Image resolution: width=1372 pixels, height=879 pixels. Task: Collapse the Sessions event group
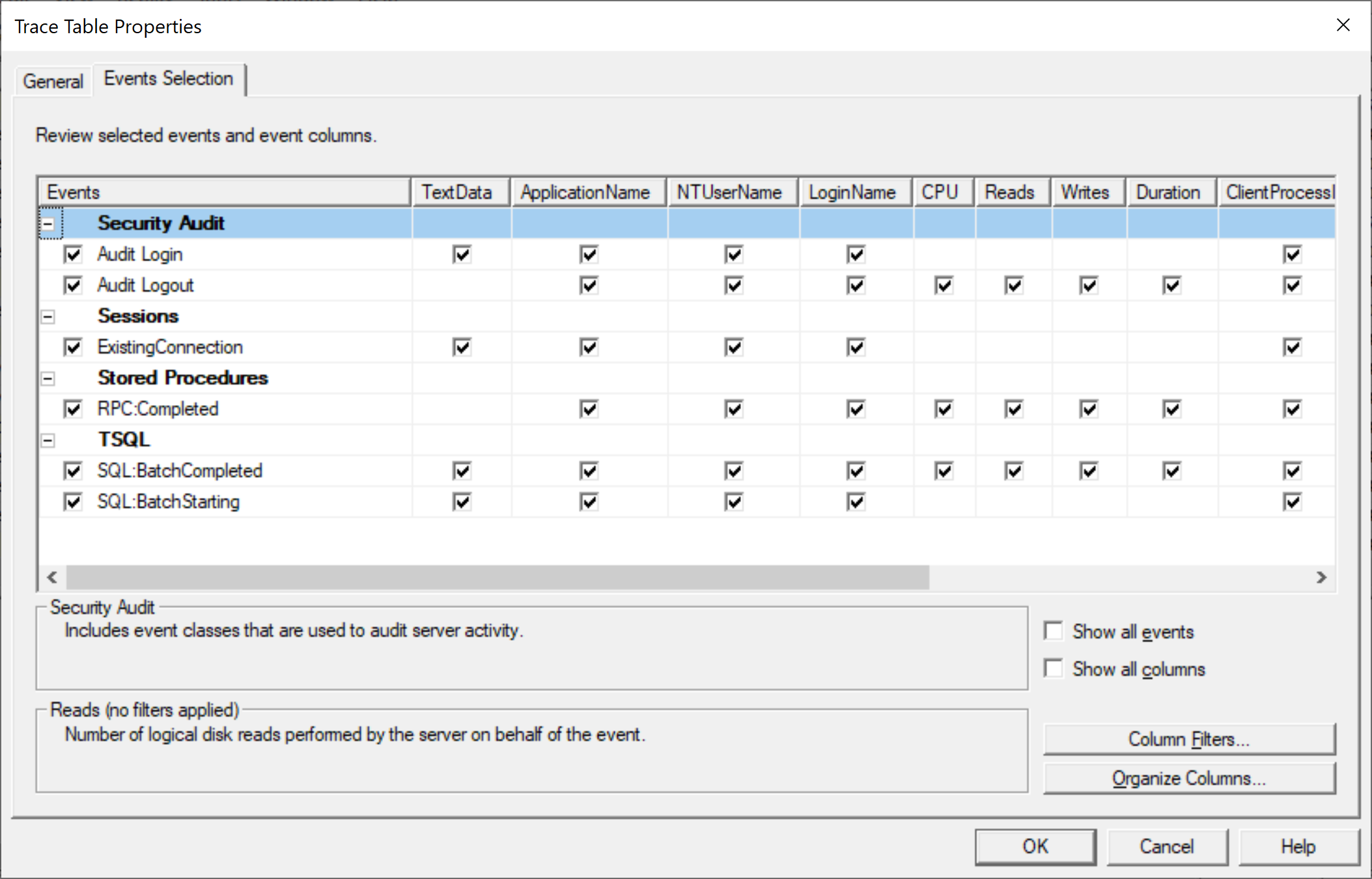tap(48, 317)
